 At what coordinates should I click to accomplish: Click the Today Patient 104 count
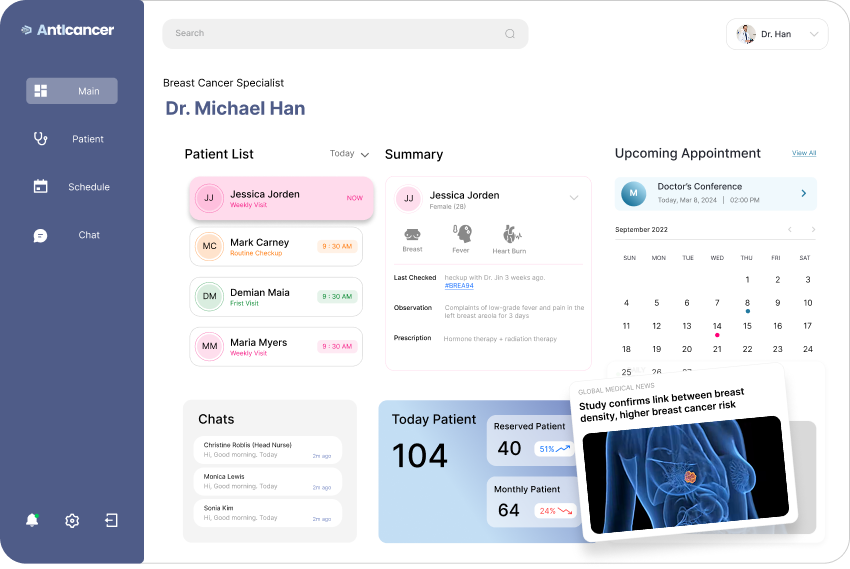(x=420, y=456)
